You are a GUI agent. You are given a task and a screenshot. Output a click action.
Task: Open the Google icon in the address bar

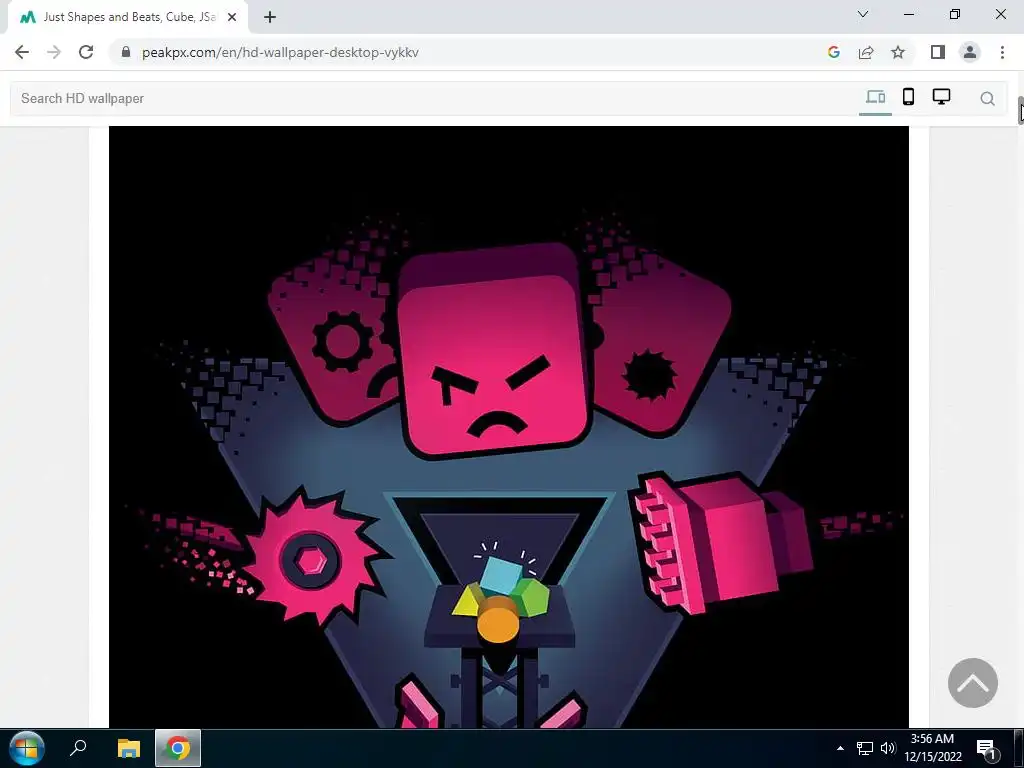(x=833, y=52)
